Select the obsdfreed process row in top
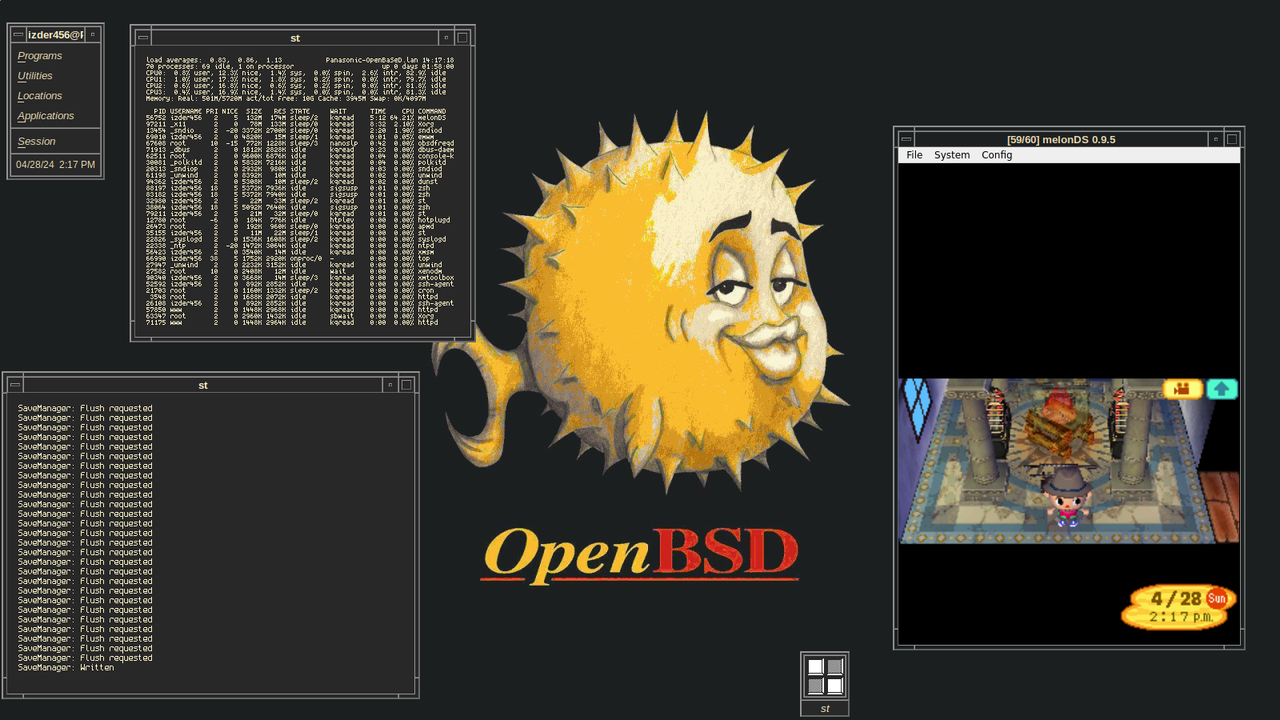The width and height of the screenshot is (1280, 720). pos(300,143)
